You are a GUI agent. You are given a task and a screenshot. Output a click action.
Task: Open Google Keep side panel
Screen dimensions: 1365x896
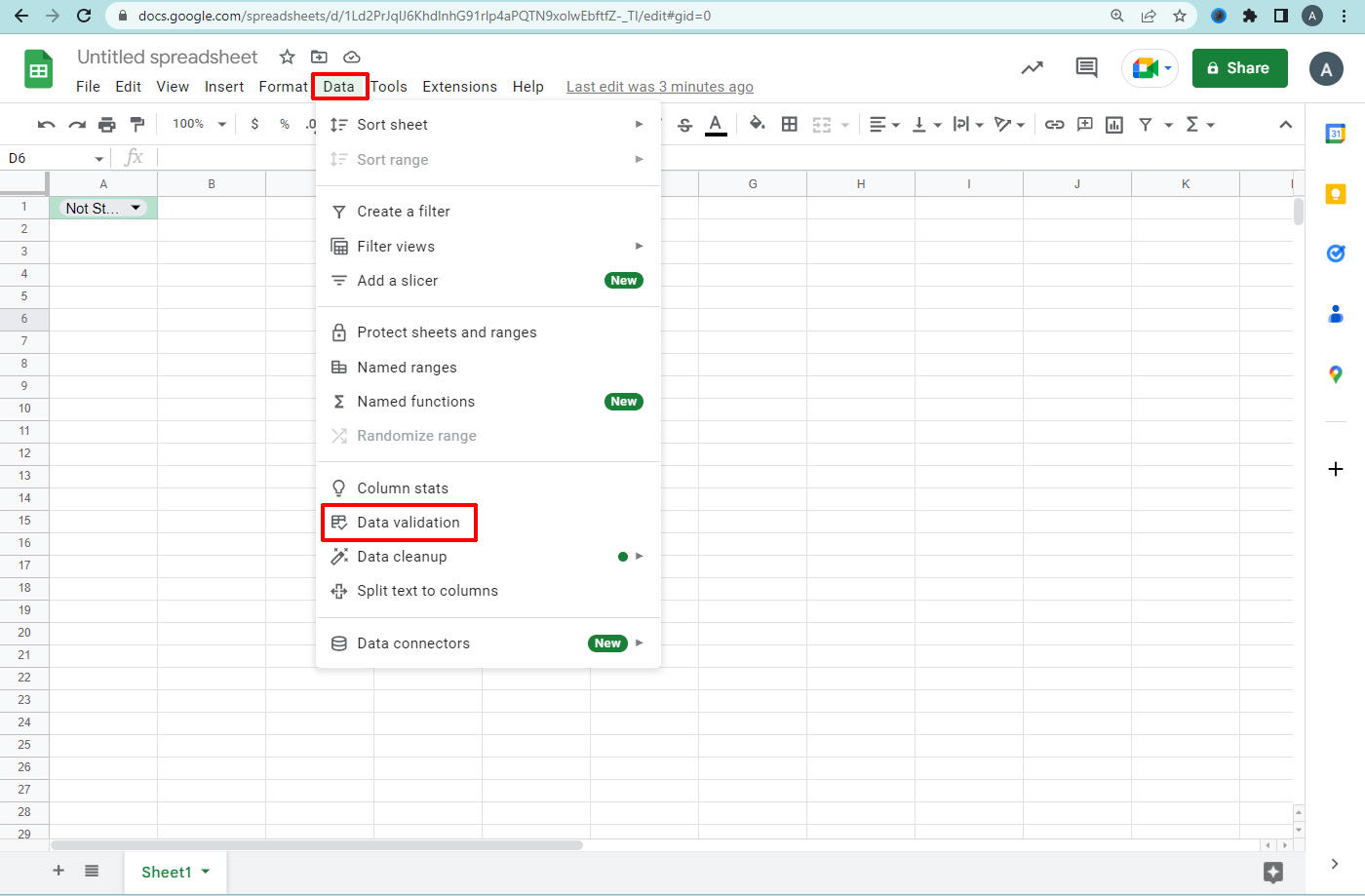[x=1336, y=194]
